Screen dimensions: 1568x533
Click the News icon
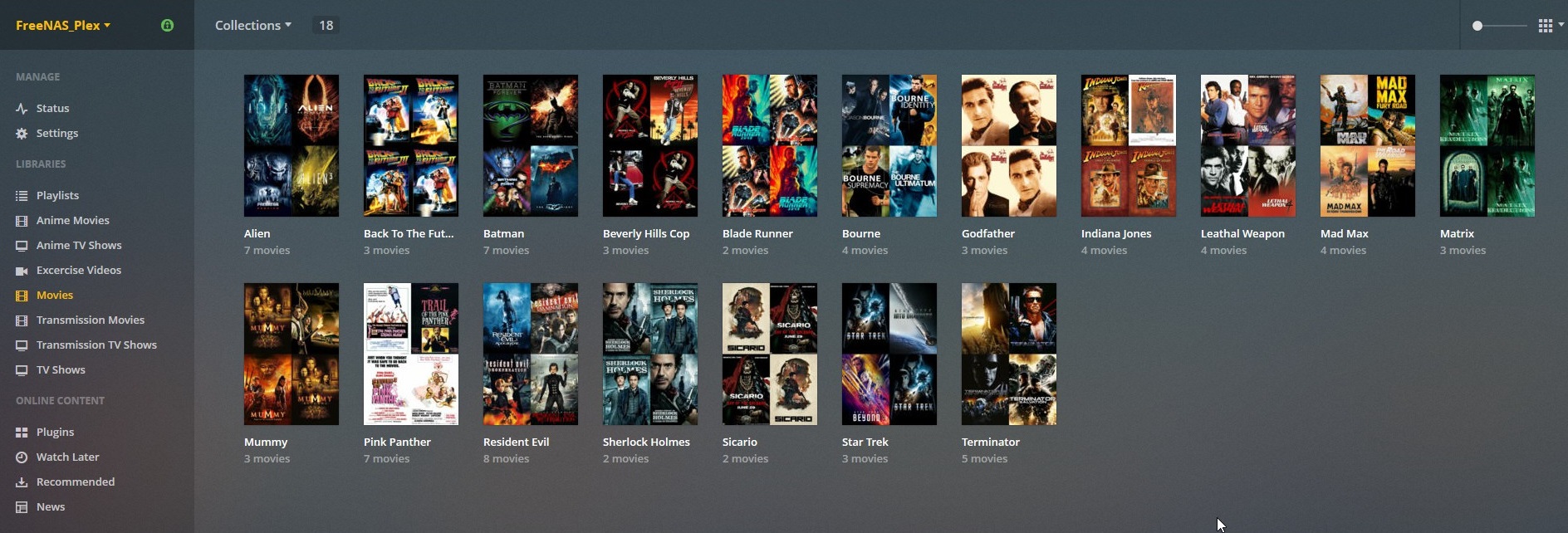tap(22, 506)
